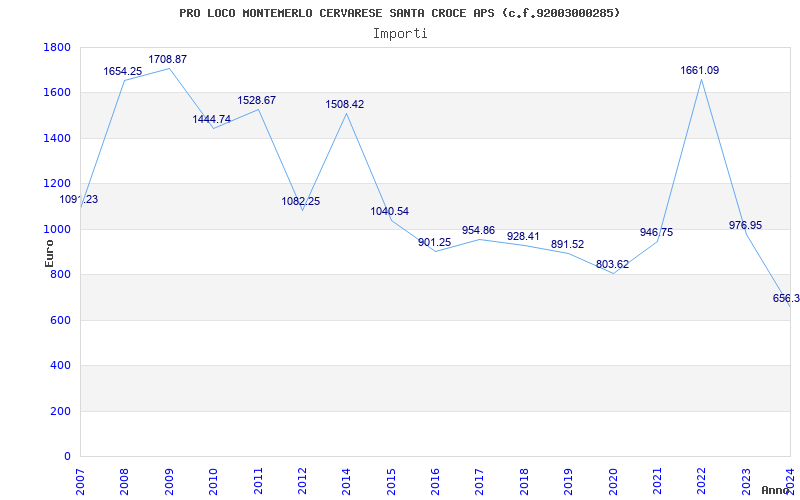The width and height of the screenshot is (800, 500).
Task: Click data value 1040.54
Action: tap(389, 211)
